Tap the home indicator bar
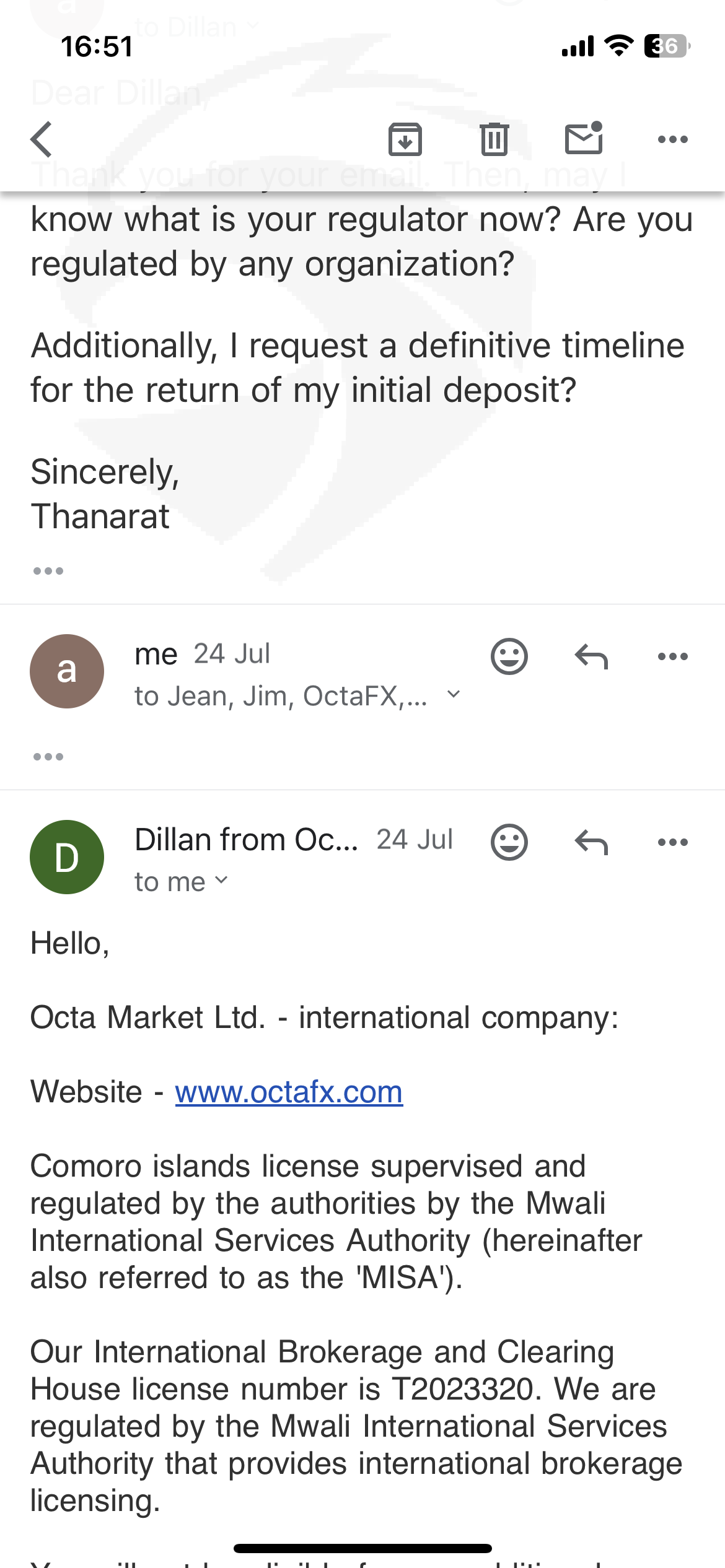The width and height of the screenshot is (725, 1568). click(362, 1548)
